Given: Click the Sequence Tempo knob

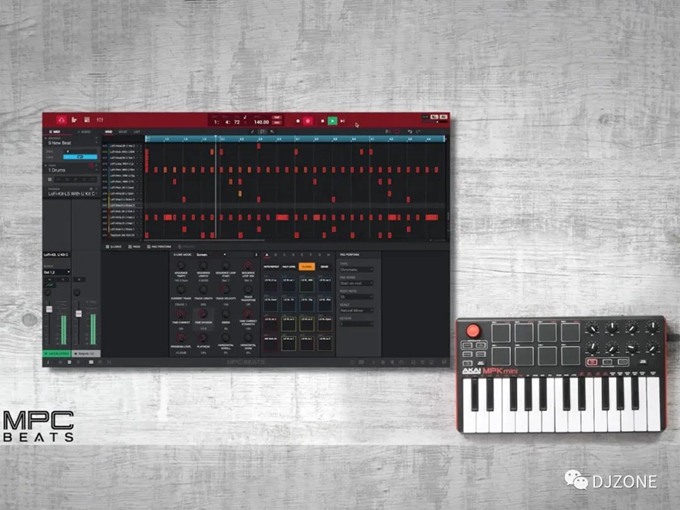Looking at the screenshot, I should pyautogui.click(x=181, y=265).
